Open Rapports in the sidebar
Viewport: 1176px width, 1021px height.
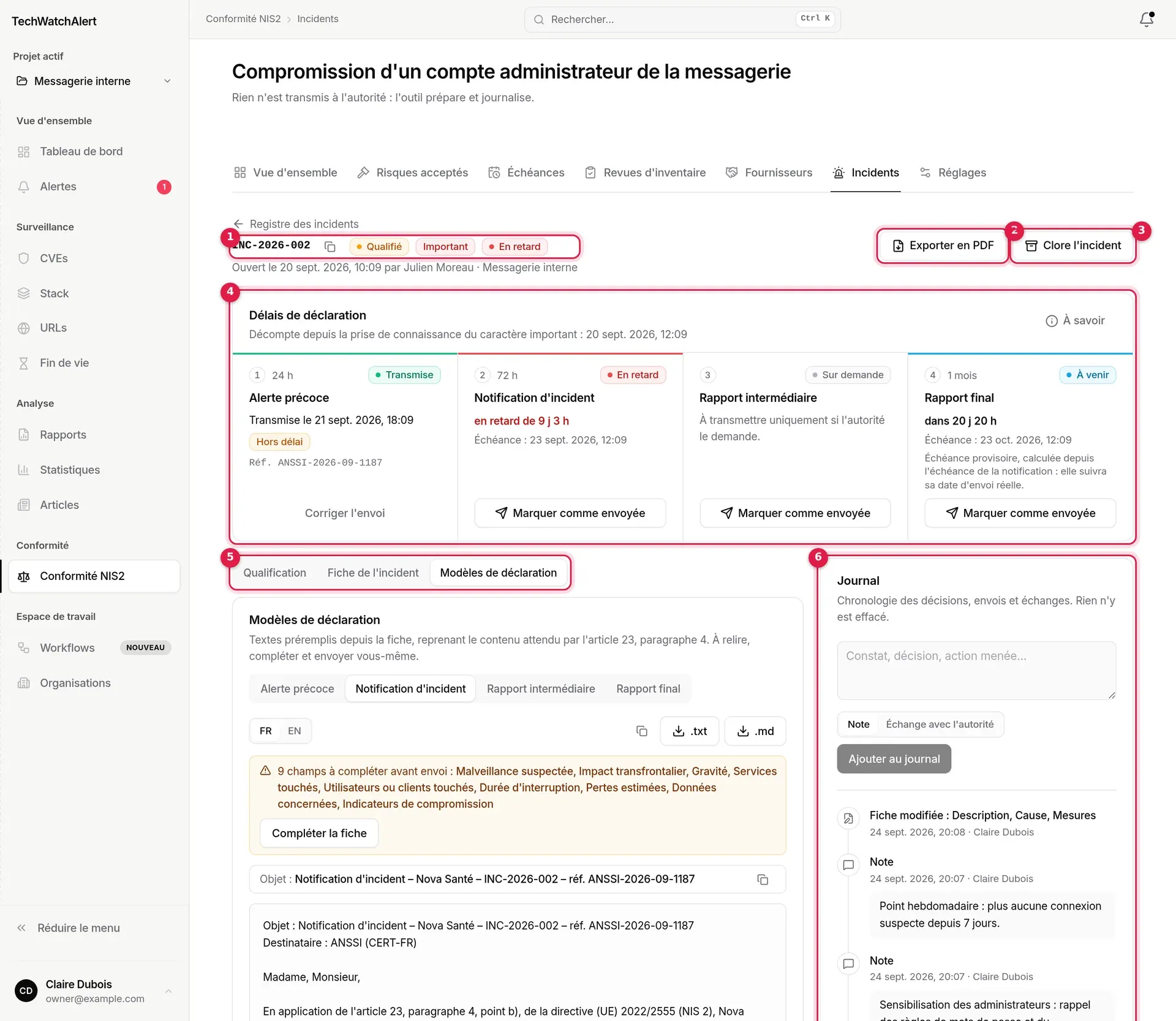94,434
